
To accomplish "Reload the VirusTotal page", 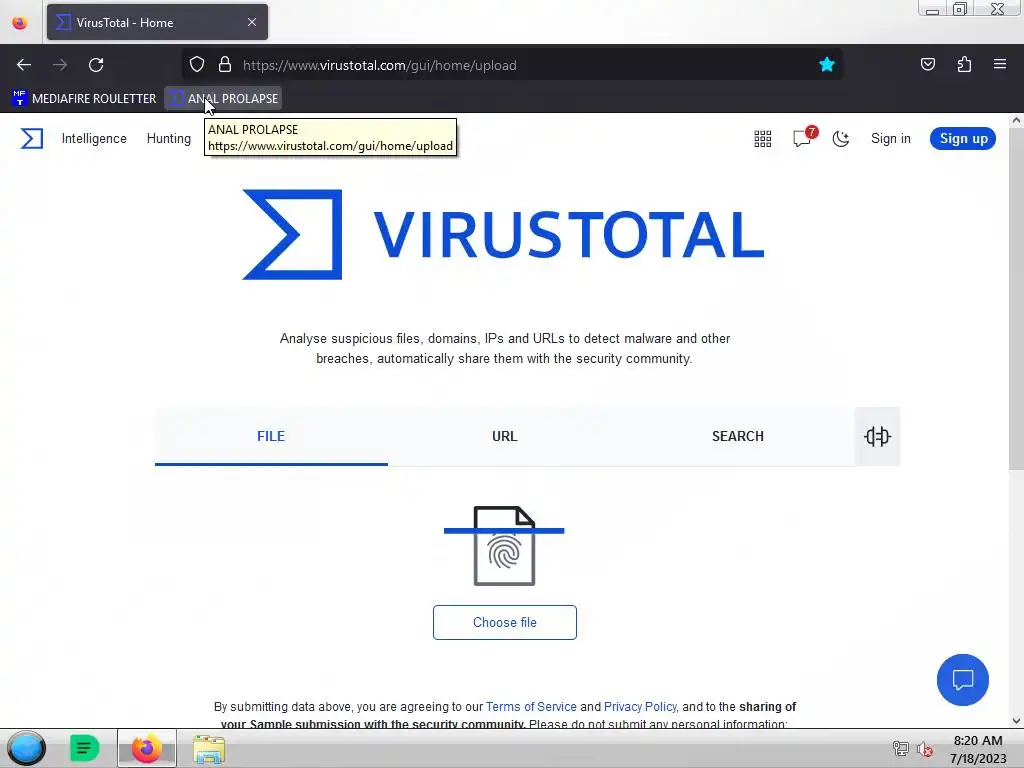I will click(96, 65).
